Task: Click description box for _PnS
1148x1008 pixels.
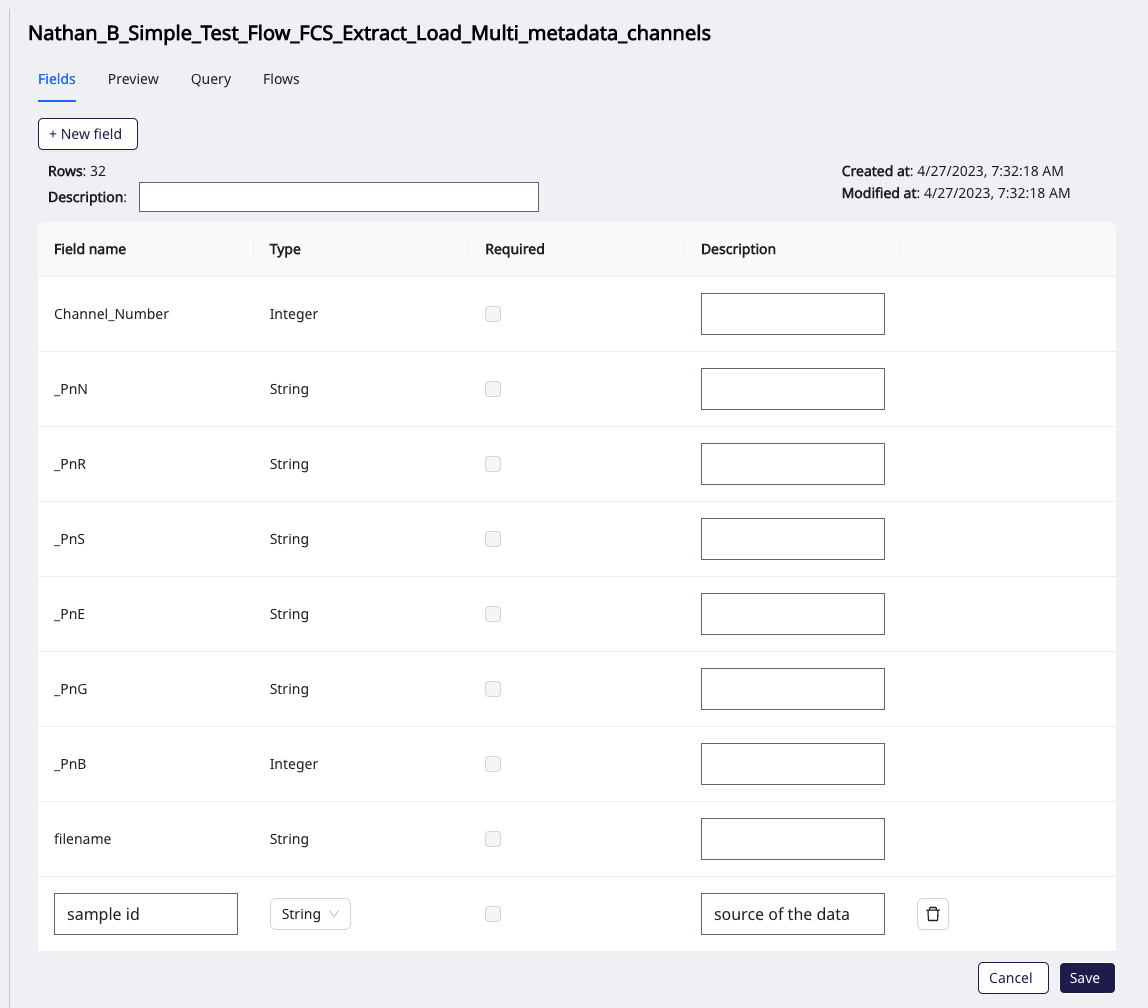Action: 793,539
